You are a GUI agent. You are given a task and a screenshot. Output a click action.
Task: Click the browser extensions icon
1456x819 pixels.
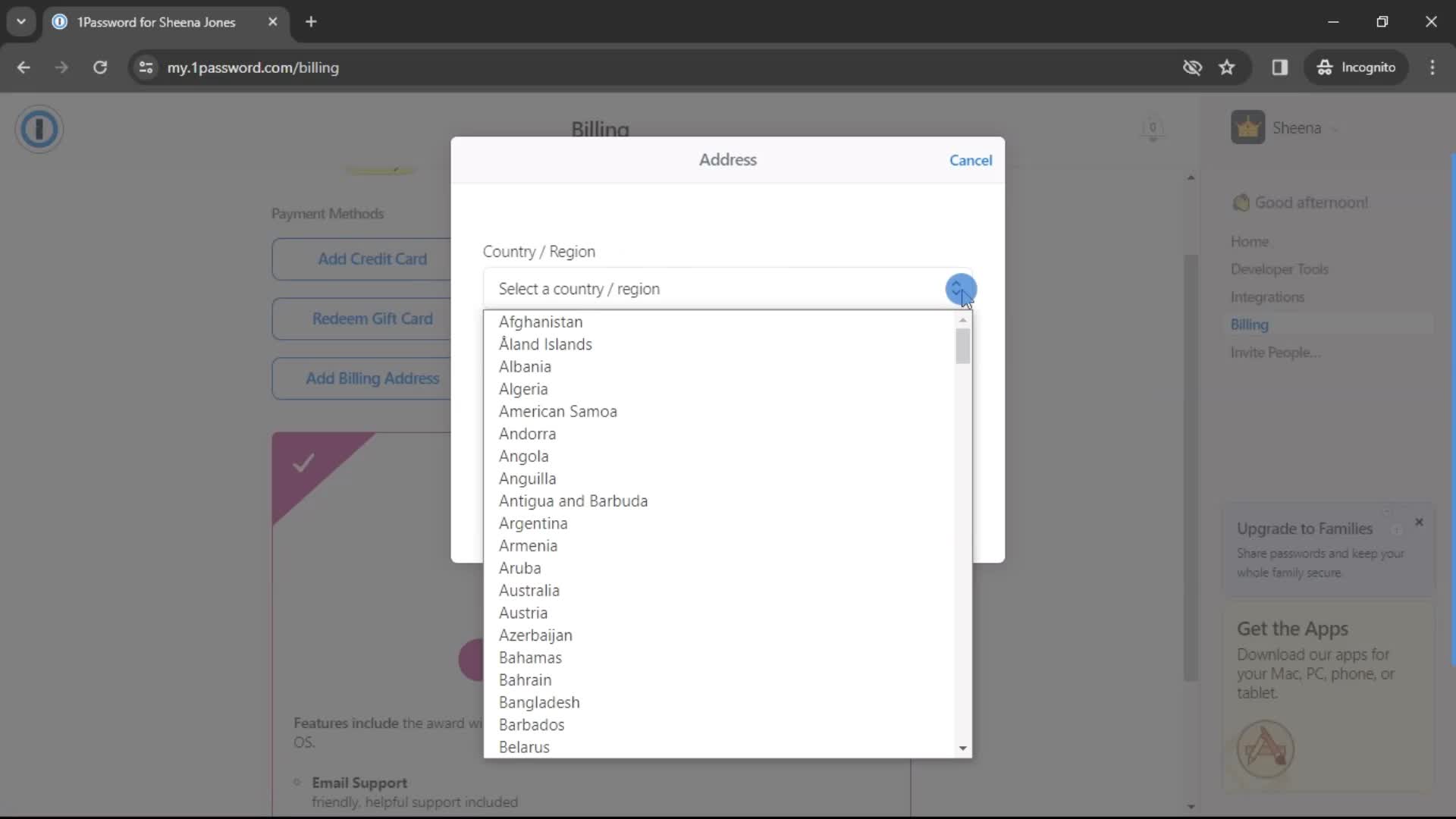pos(1281,67)
